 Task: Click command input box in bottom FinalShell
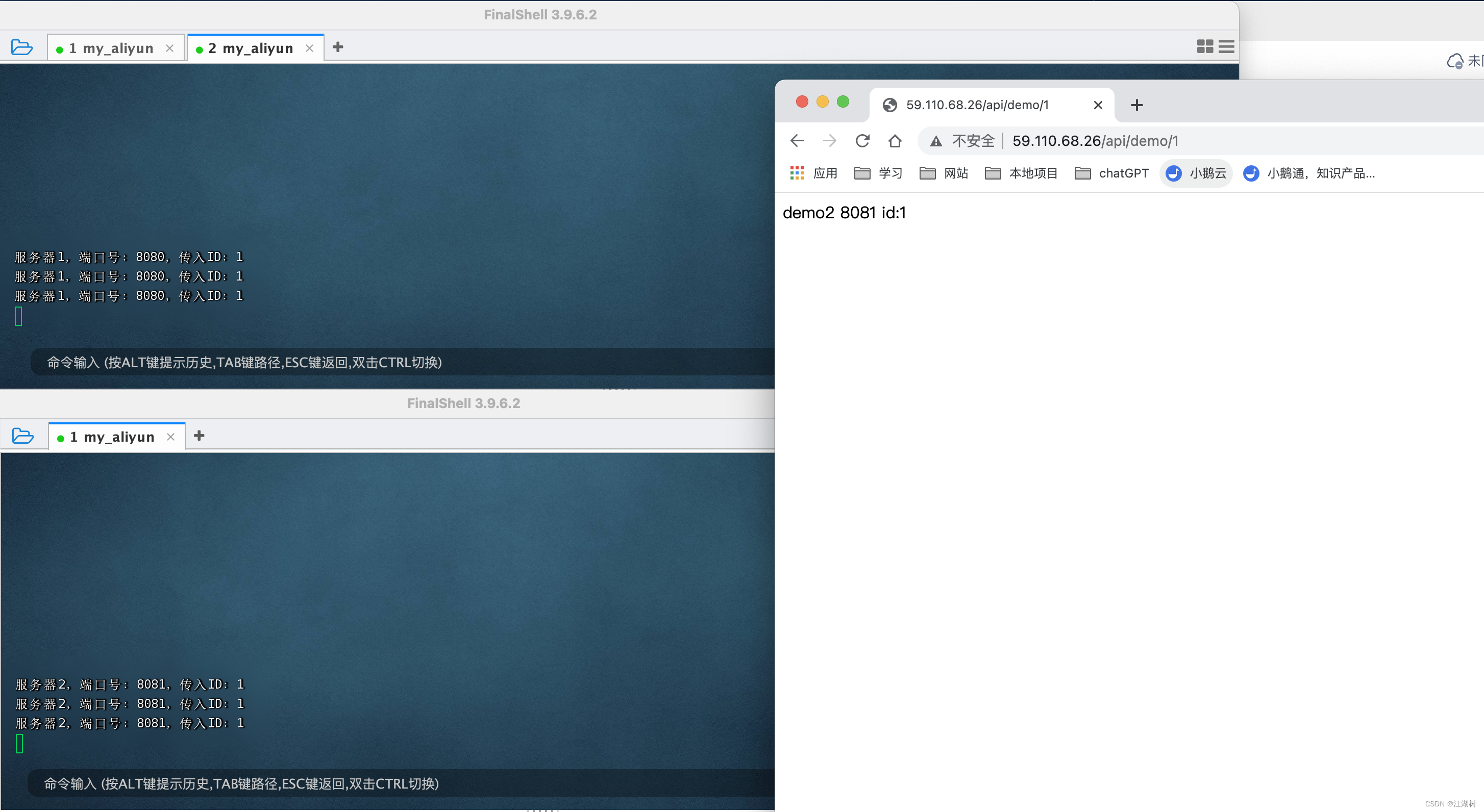point(401,784)
